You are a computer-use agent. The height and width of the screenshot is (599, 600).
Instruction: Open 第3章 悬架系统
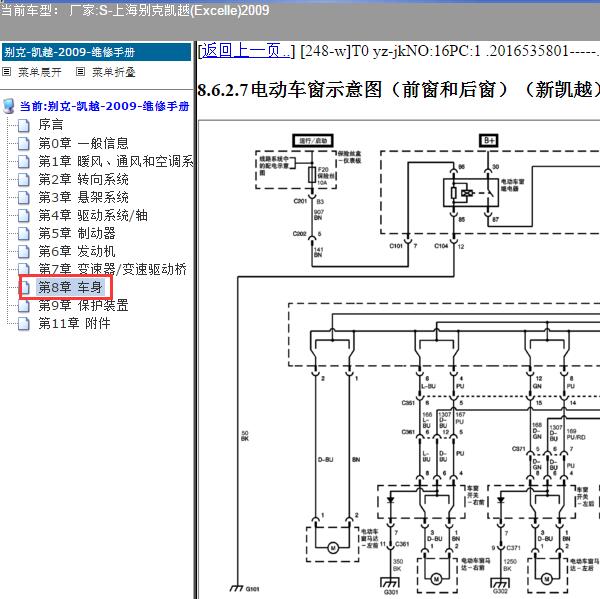(x=83, y=197)
